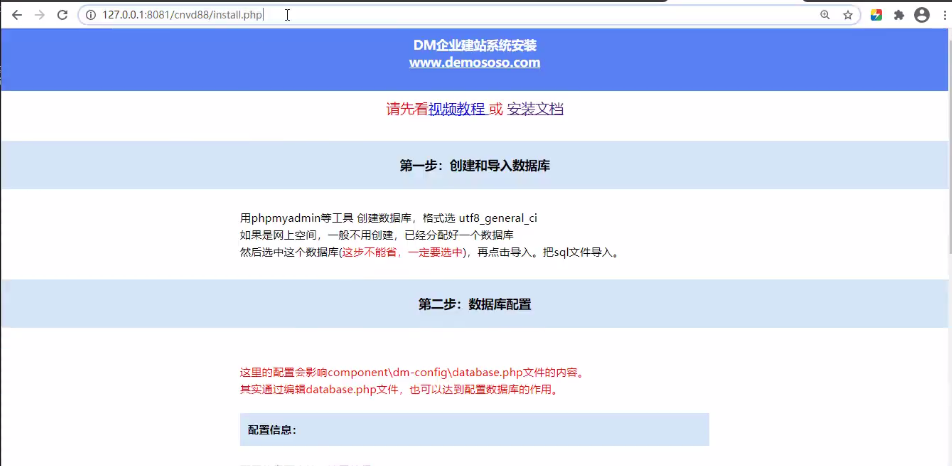The width and height of the screenshot is (952, 466).
Task: Go back to the previous page
Action: pyautogui.click(x=16, y=15)
